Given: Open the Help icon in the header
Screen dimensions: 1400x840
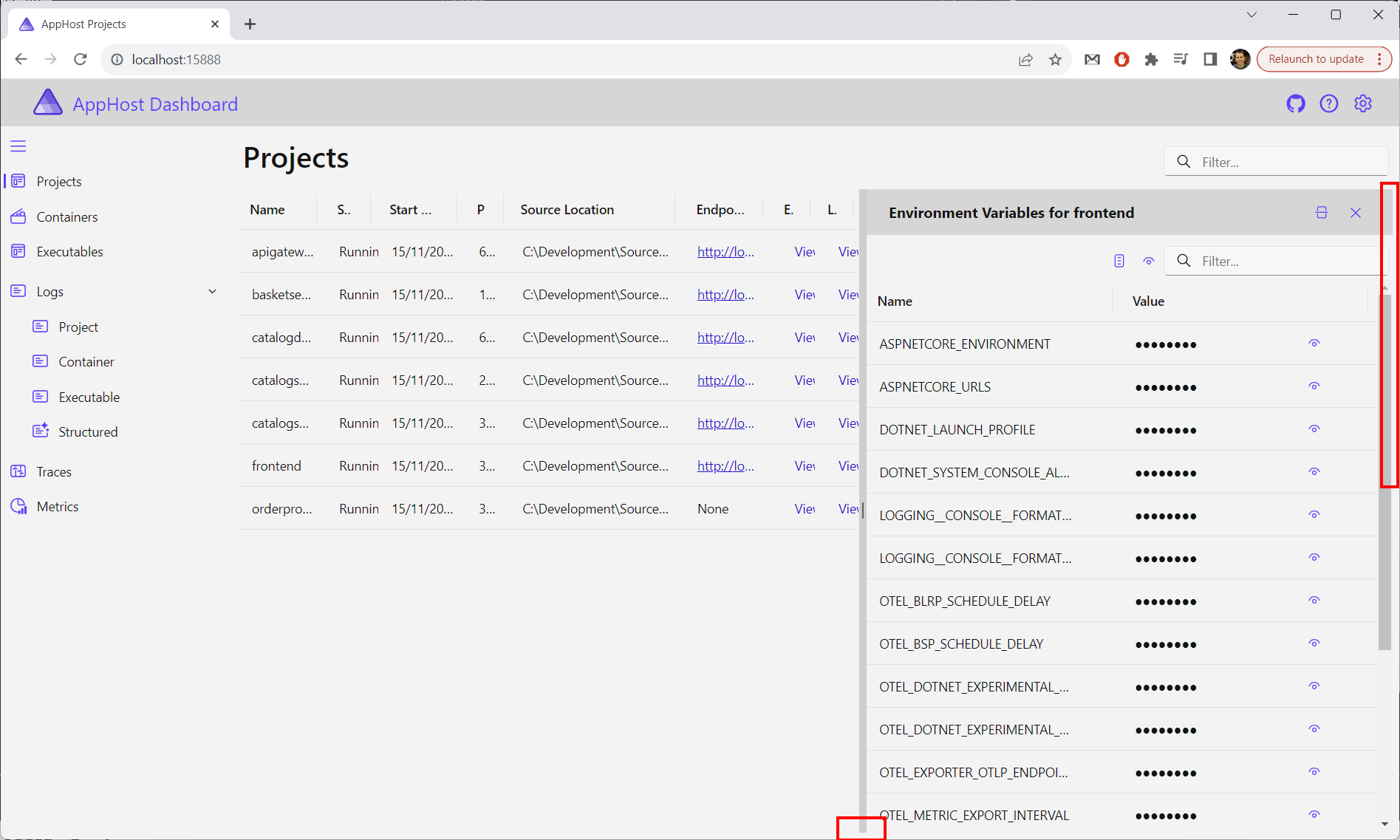Looking at the screenshot, I should tap(1329, 103).
